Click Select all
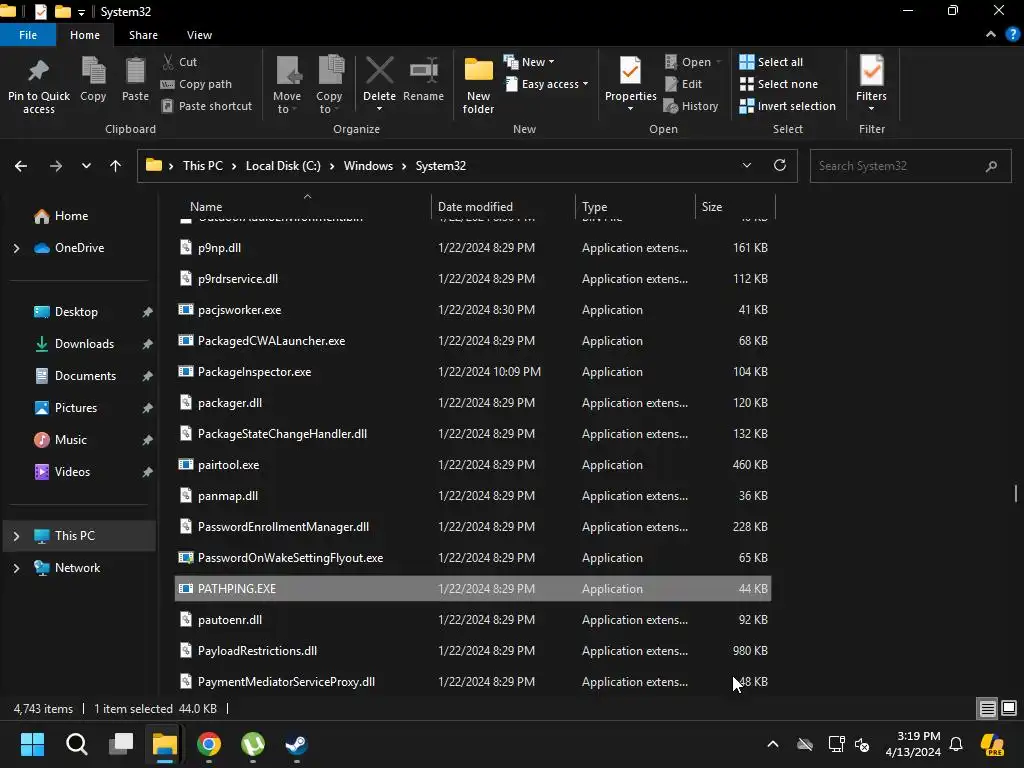Viewport: 1024px width, 768px height. [771, 62]
